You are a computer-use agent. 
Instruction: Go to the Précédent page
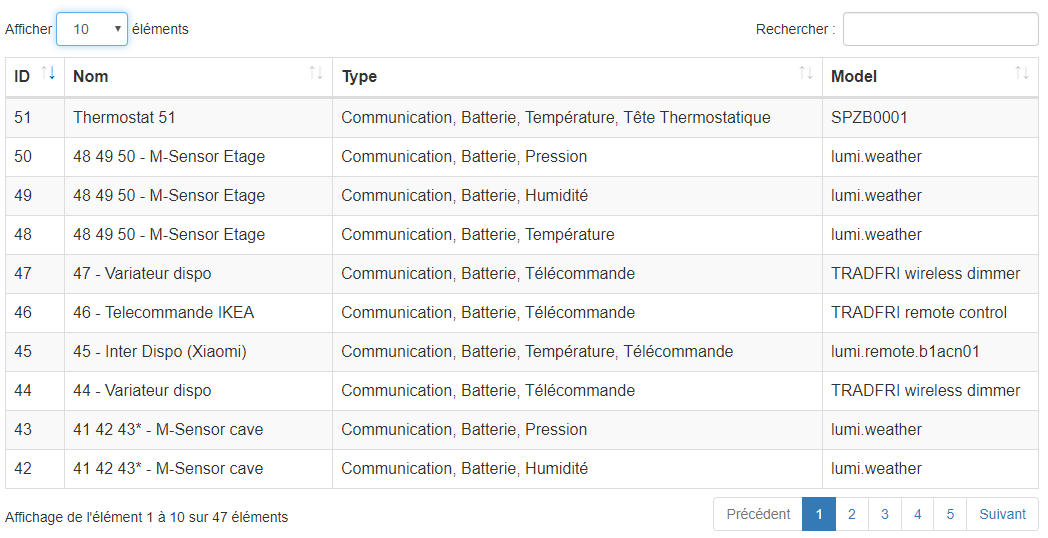[758, 514]
